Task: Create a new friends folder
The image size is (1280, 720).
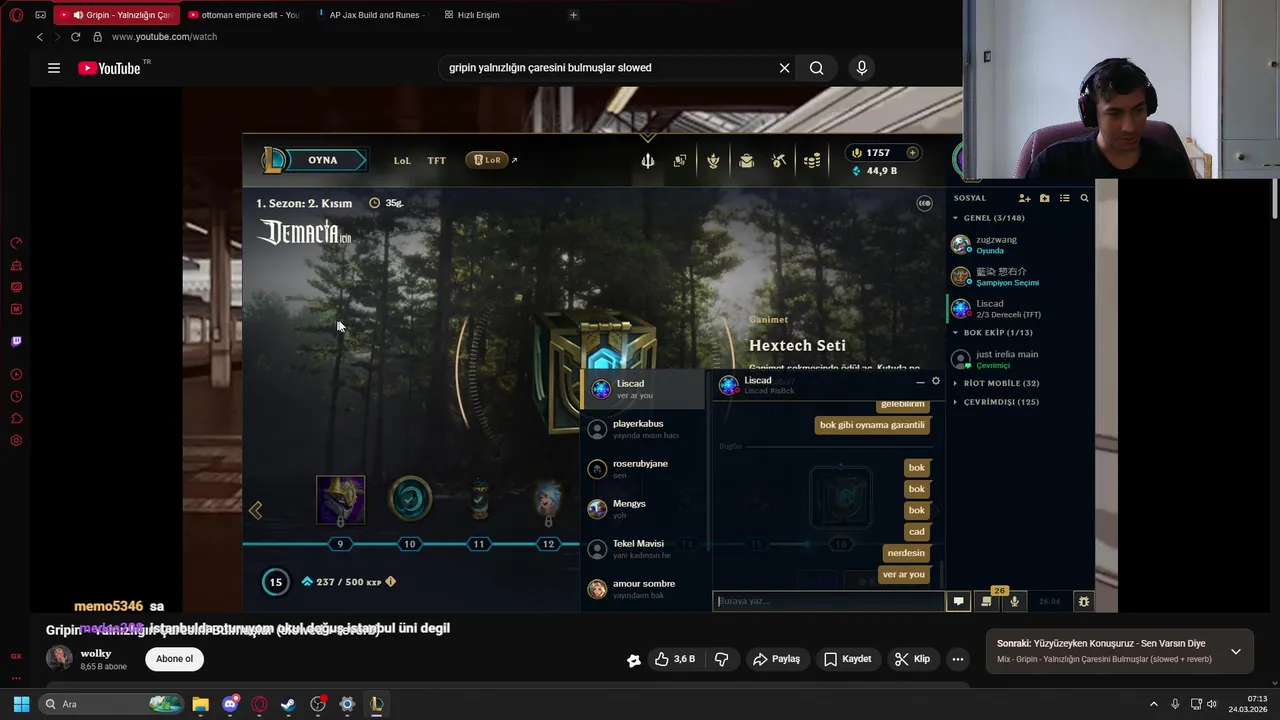Action: pyautogui.click(x=1045, y=198)
